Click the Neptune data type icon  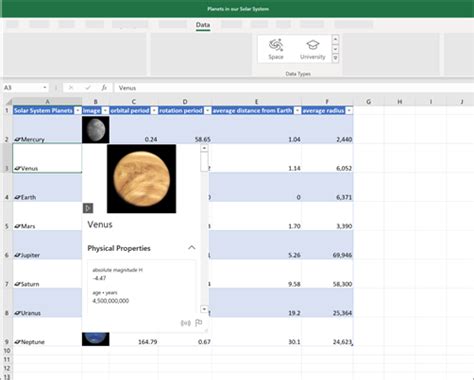pyautogui.click(x=17, y=342)
